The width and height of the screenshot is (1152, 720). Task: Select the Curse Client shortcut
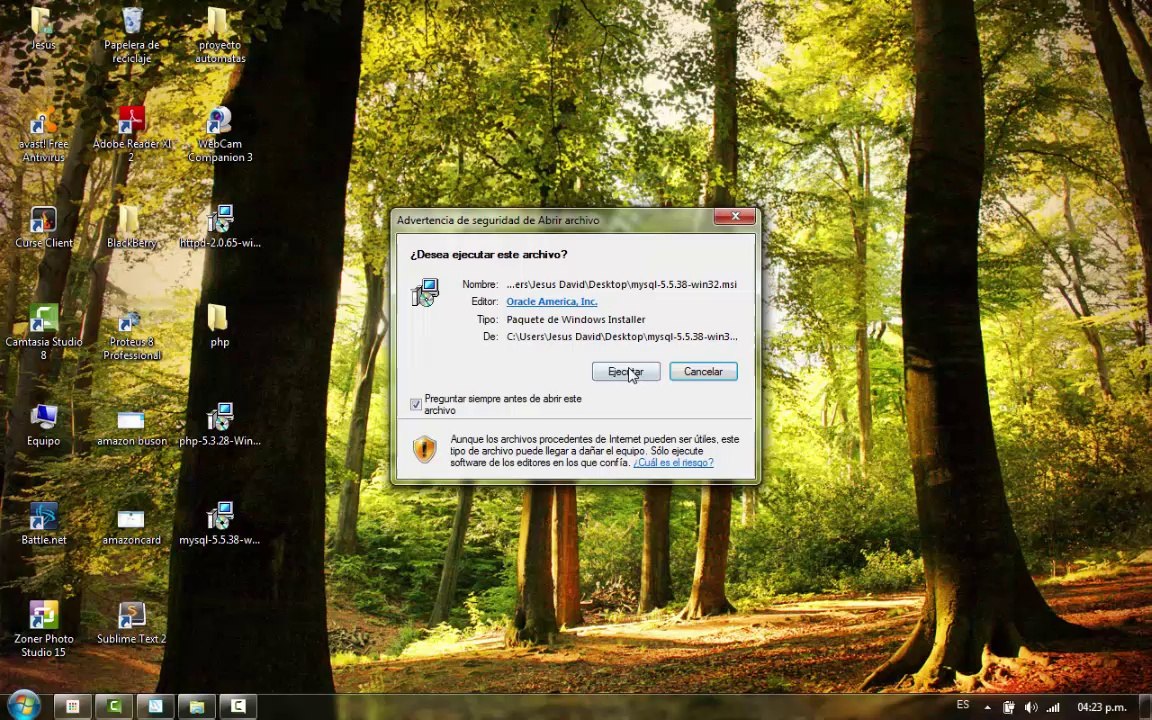(x=43, y=227)
